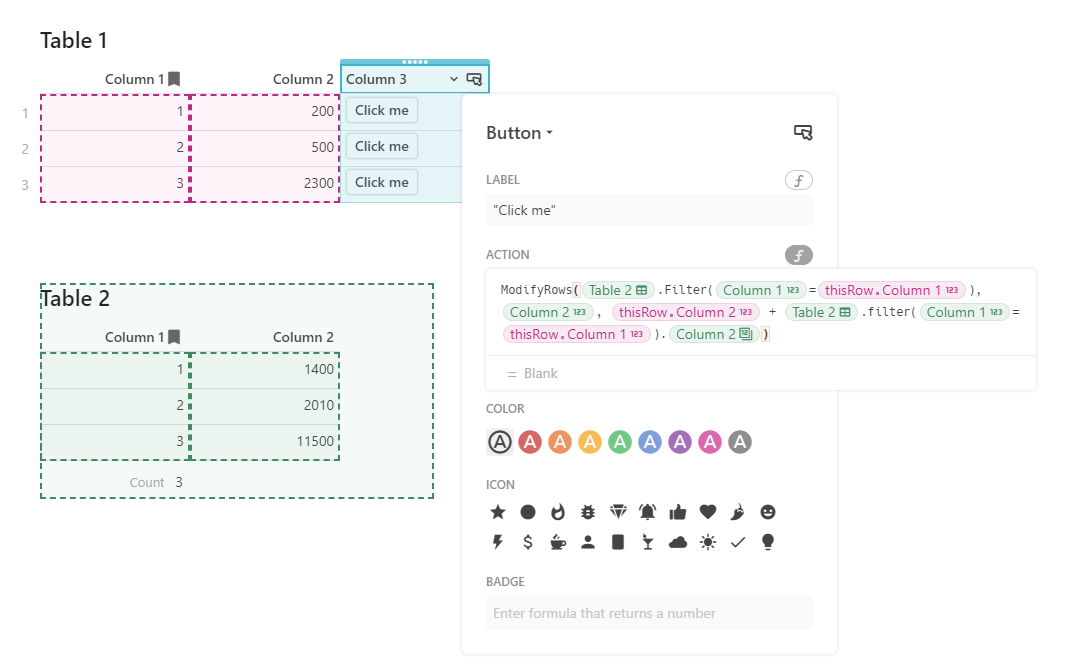Click the Column 2 chip ending the formula

714,334
